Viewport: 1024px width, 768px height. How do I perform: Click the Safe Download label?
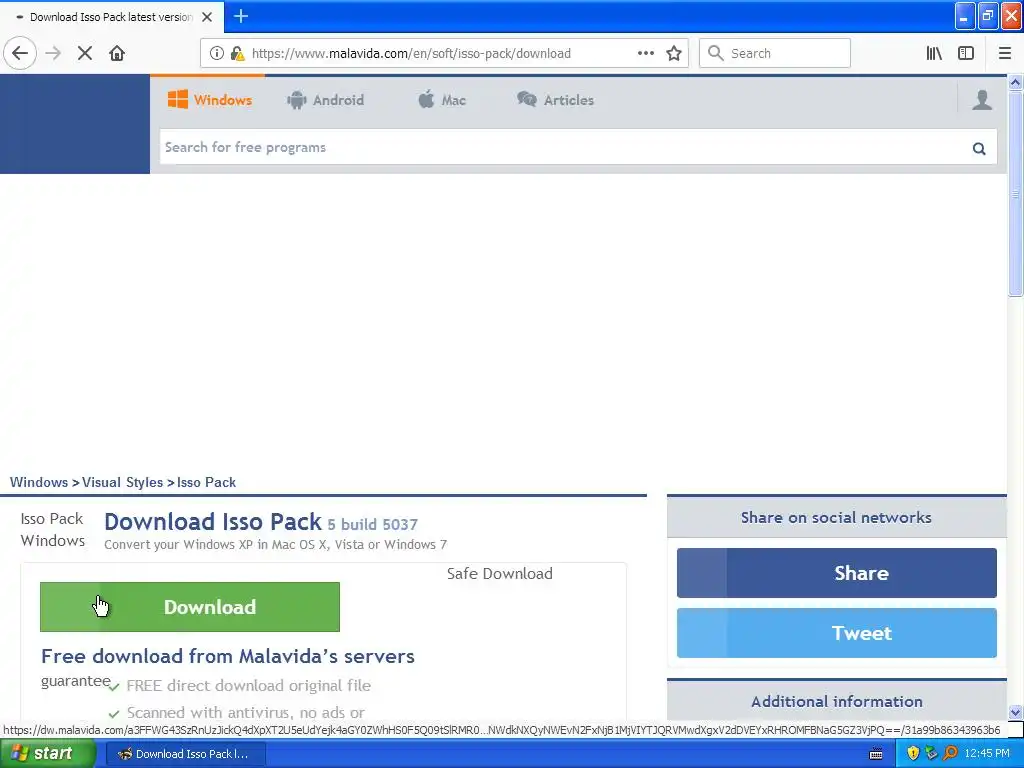pyautogui.click(x=500, y=573)
